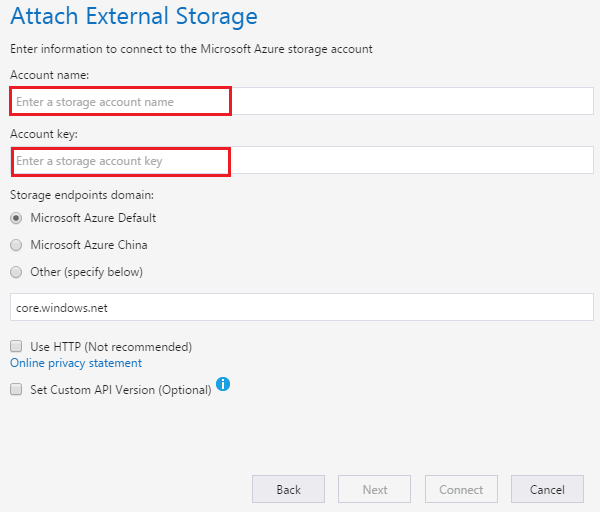Click the Attach External Storage heading
The image size is (600, 512).
click(x=133, y=17)
